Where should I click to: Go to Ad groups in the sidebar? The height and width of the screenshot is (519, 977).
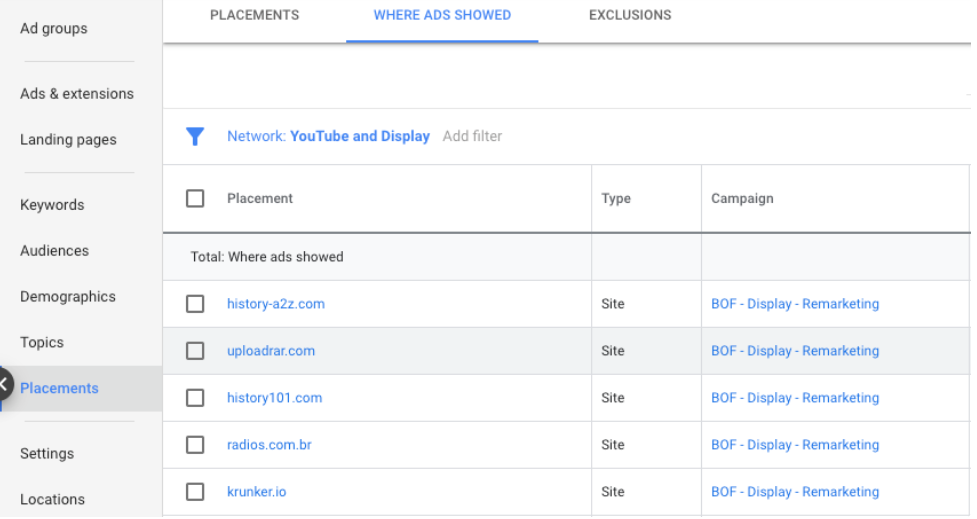coord(54,29)
